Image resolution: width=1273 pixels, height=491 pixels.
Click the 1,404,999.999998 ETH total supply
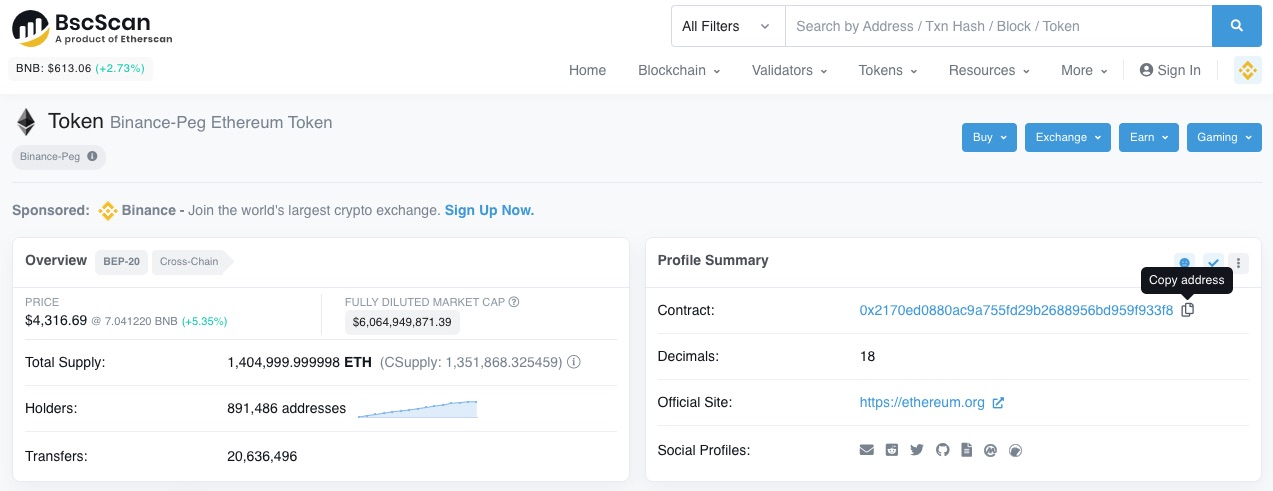(x=300, y=362)
